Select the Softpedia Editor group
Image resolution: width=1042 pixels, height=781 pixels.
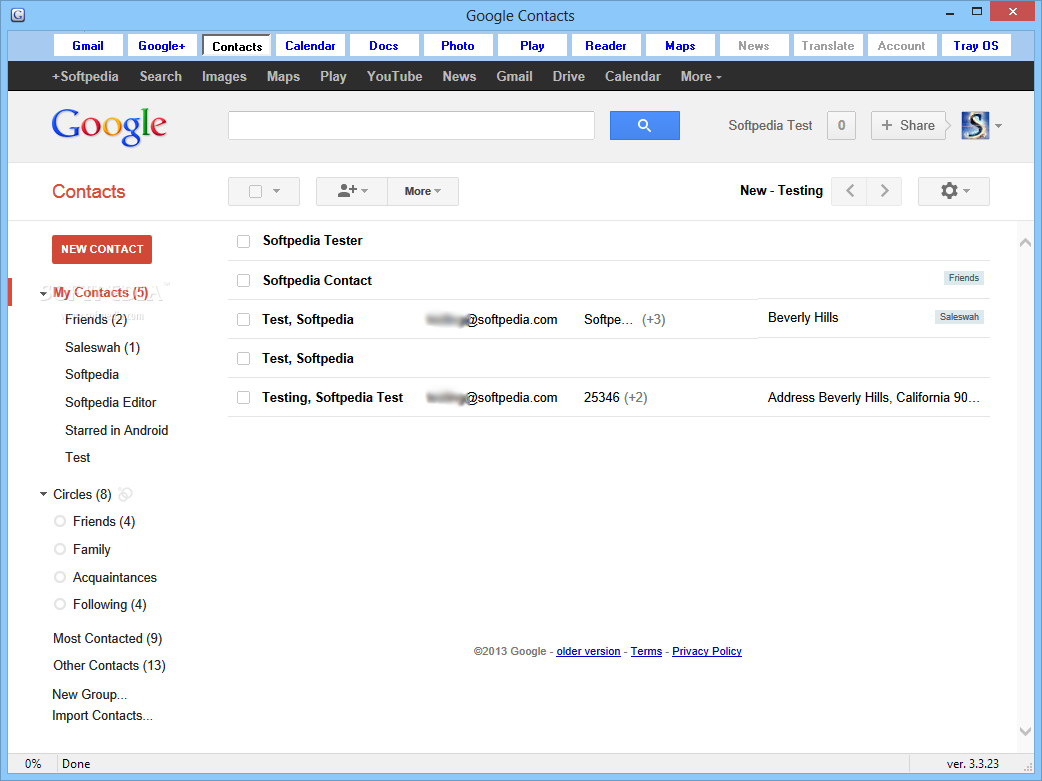point(110,403)
